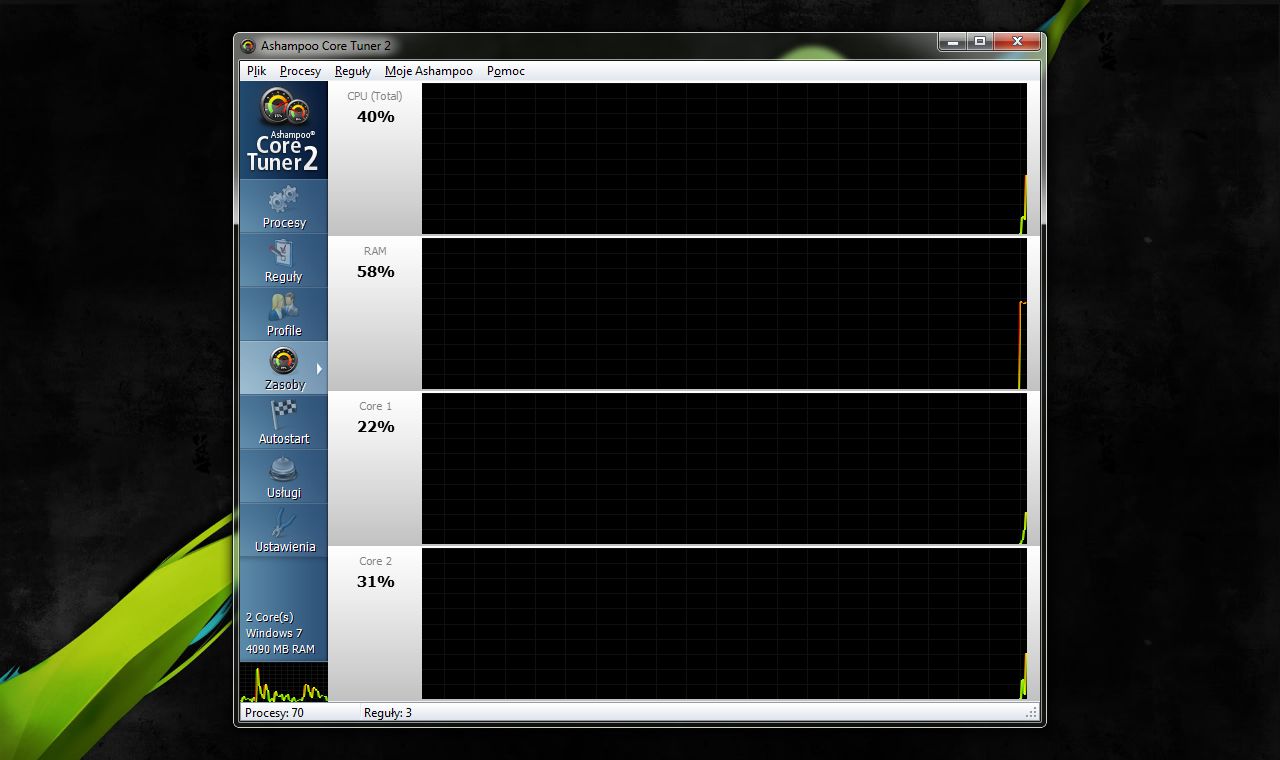Click the CPU (Total) usage graph
The width and height of the screenshot is (1280, 760).
(724, 158)
